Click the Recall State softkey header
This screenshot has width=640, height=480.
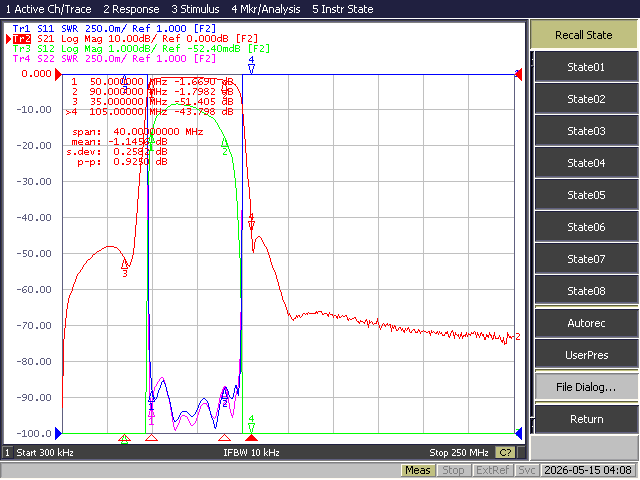(x=583, y=35)
